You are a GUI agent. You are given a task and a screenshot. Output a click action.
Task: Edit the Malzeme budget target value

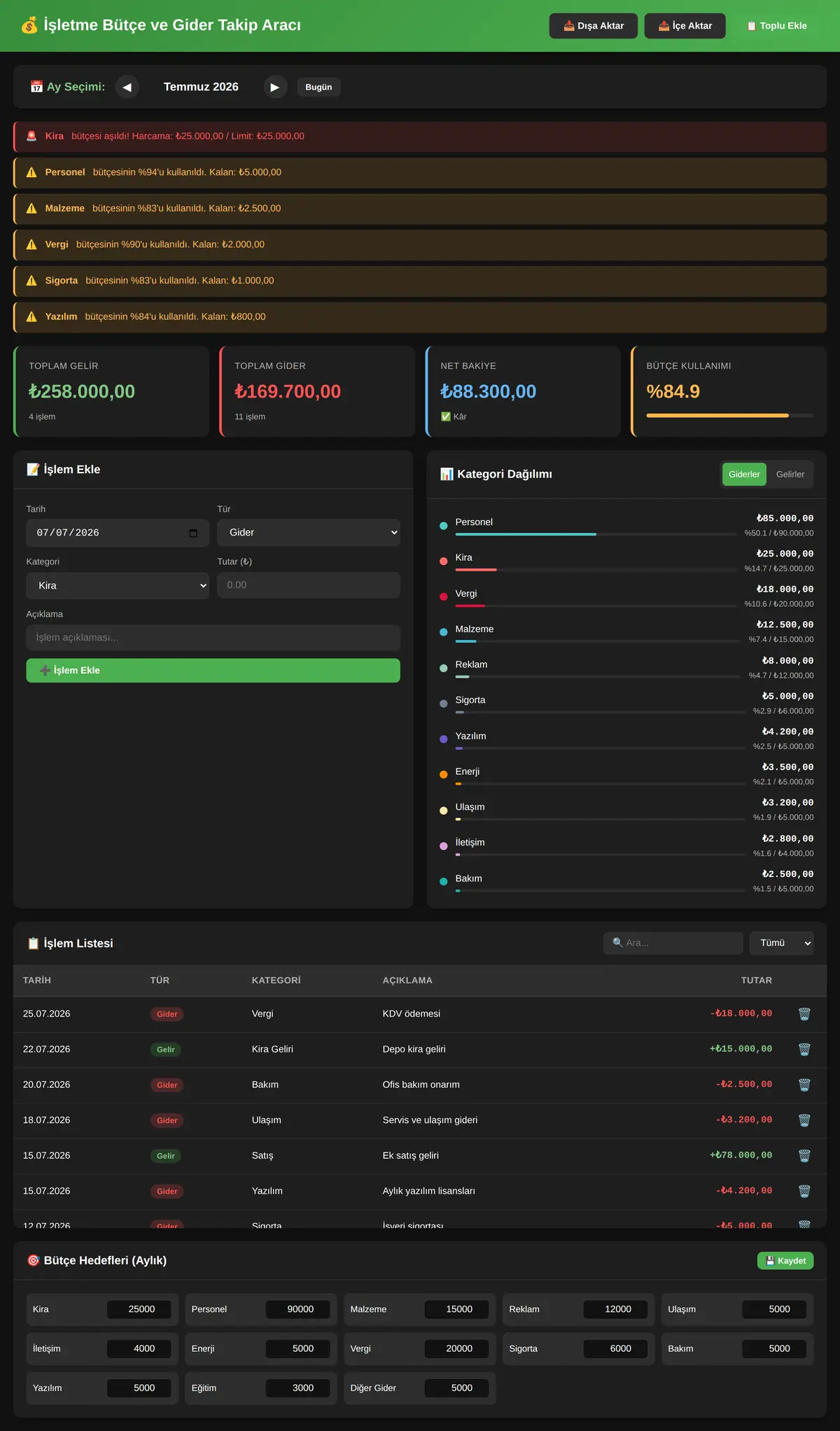[x=456, y=1309]
